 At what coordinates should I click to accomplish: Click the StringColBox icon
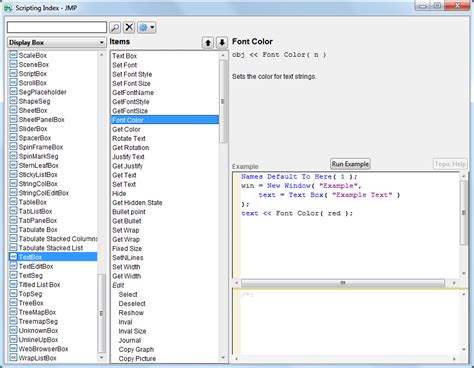[13, 183]
